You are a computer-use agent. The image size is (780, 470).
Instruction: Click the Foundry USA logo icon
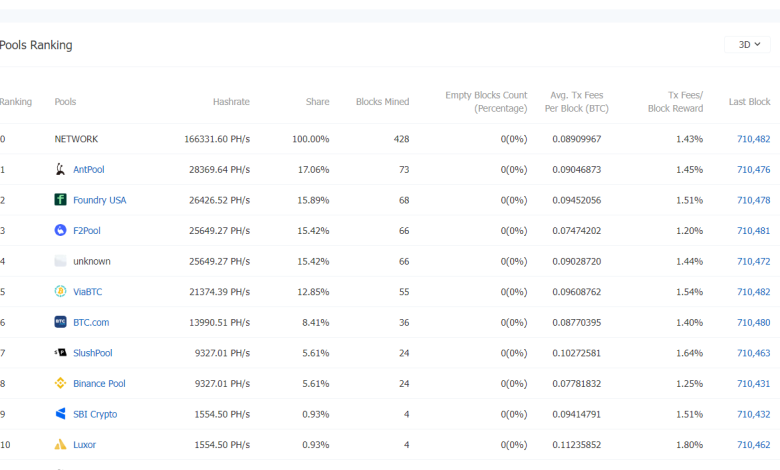(61, 200)
